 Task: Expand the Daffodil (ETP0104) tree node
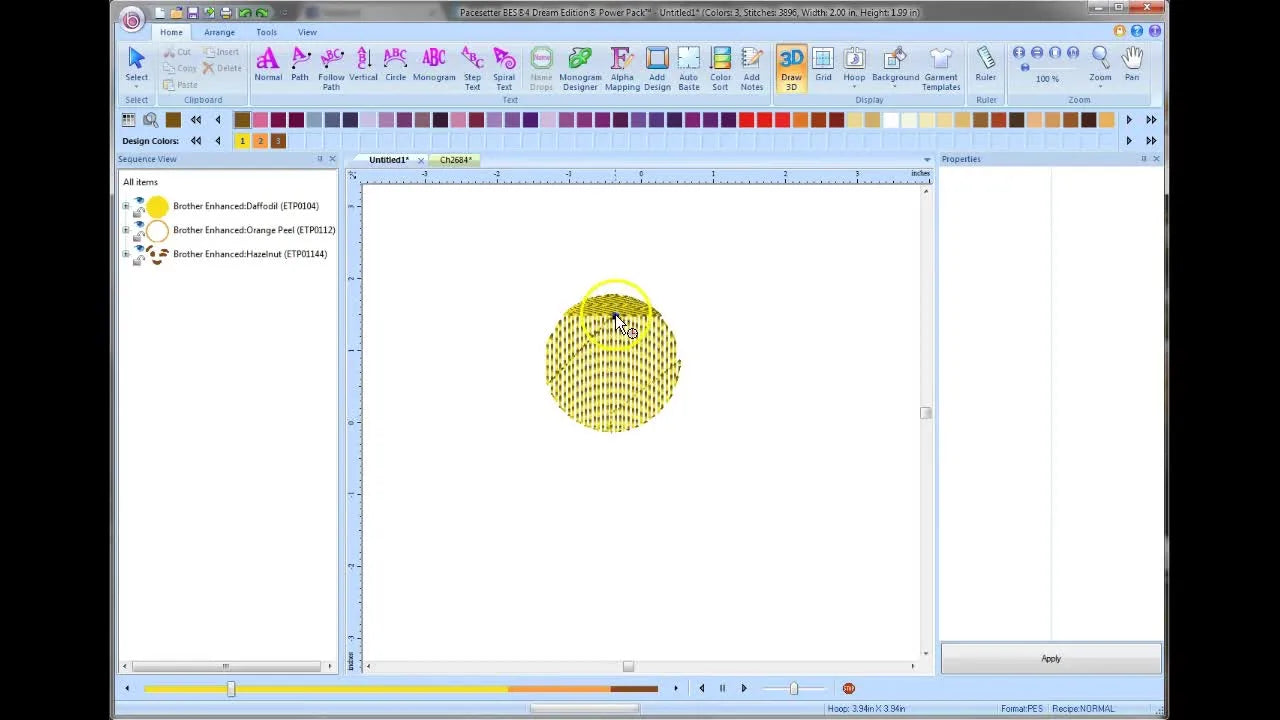click(x=126, y=206)
